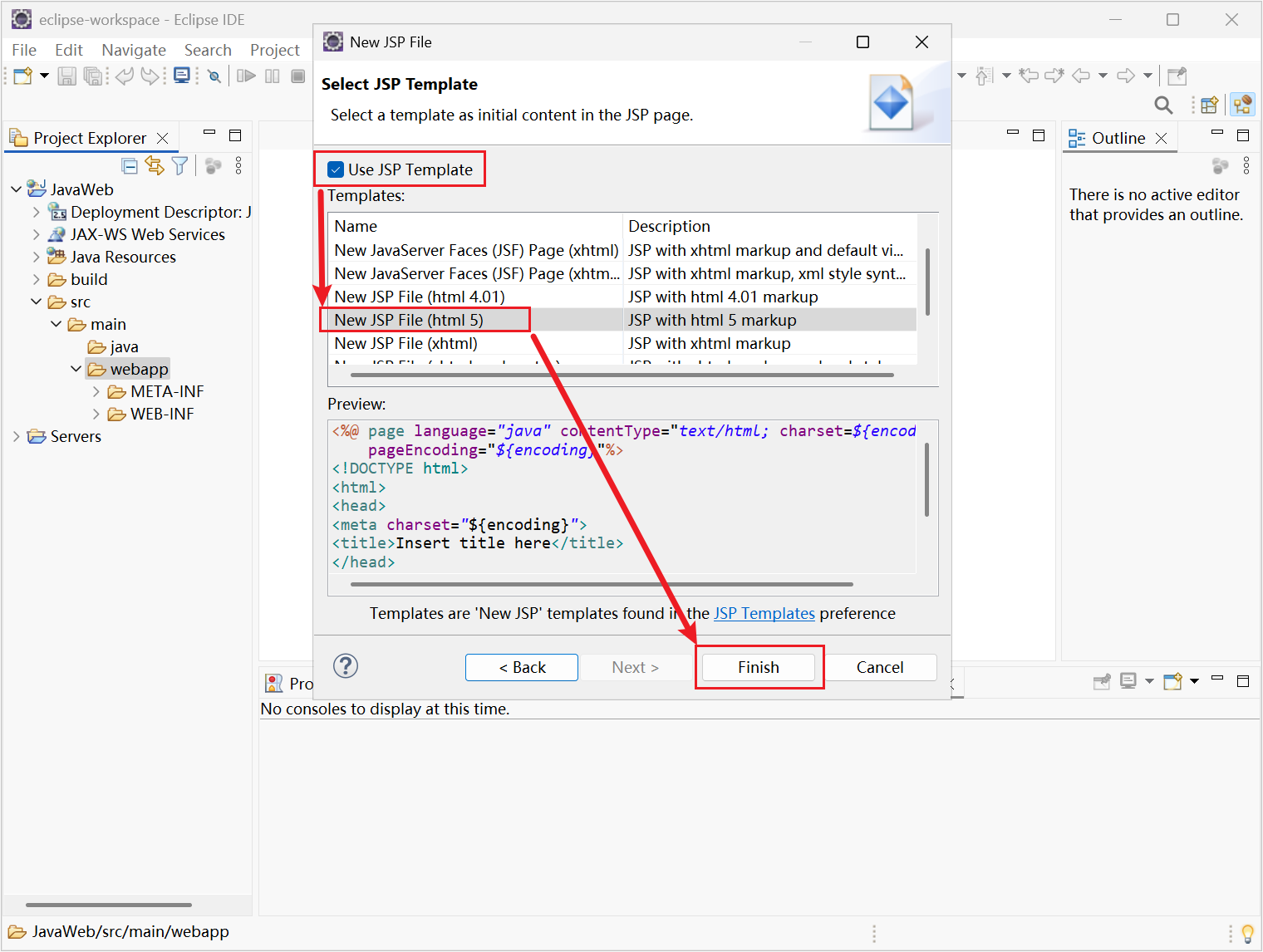Image resolution: width=1263 pixels, height=952 pixels.
Task: Toggle Skip All Breakpoints icon
Action: coord(214,76)
